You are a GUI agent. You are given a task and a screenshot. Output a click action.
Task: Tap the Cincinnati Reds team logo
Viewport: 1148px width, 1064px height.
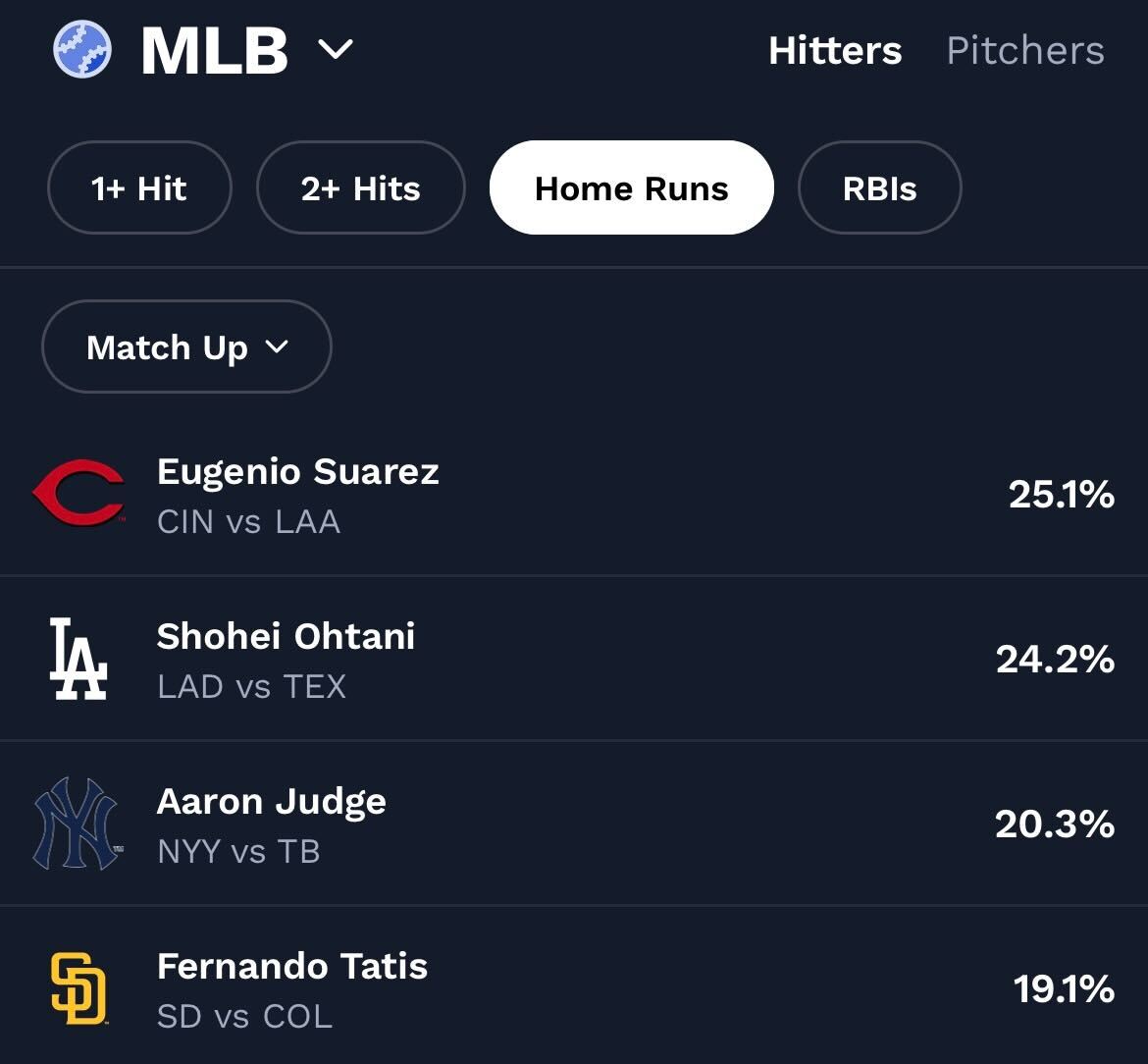coord(78,493)
